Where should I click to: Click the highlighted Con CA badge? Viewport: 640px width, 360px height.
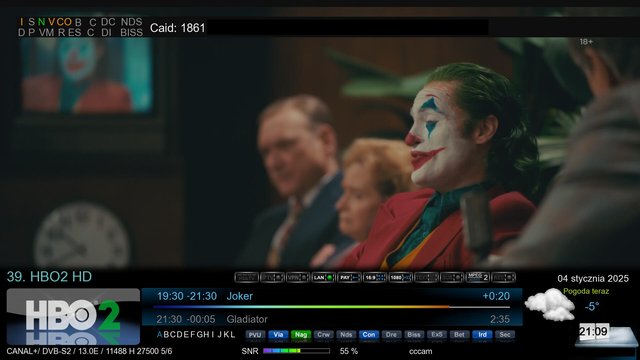point(369,335)
